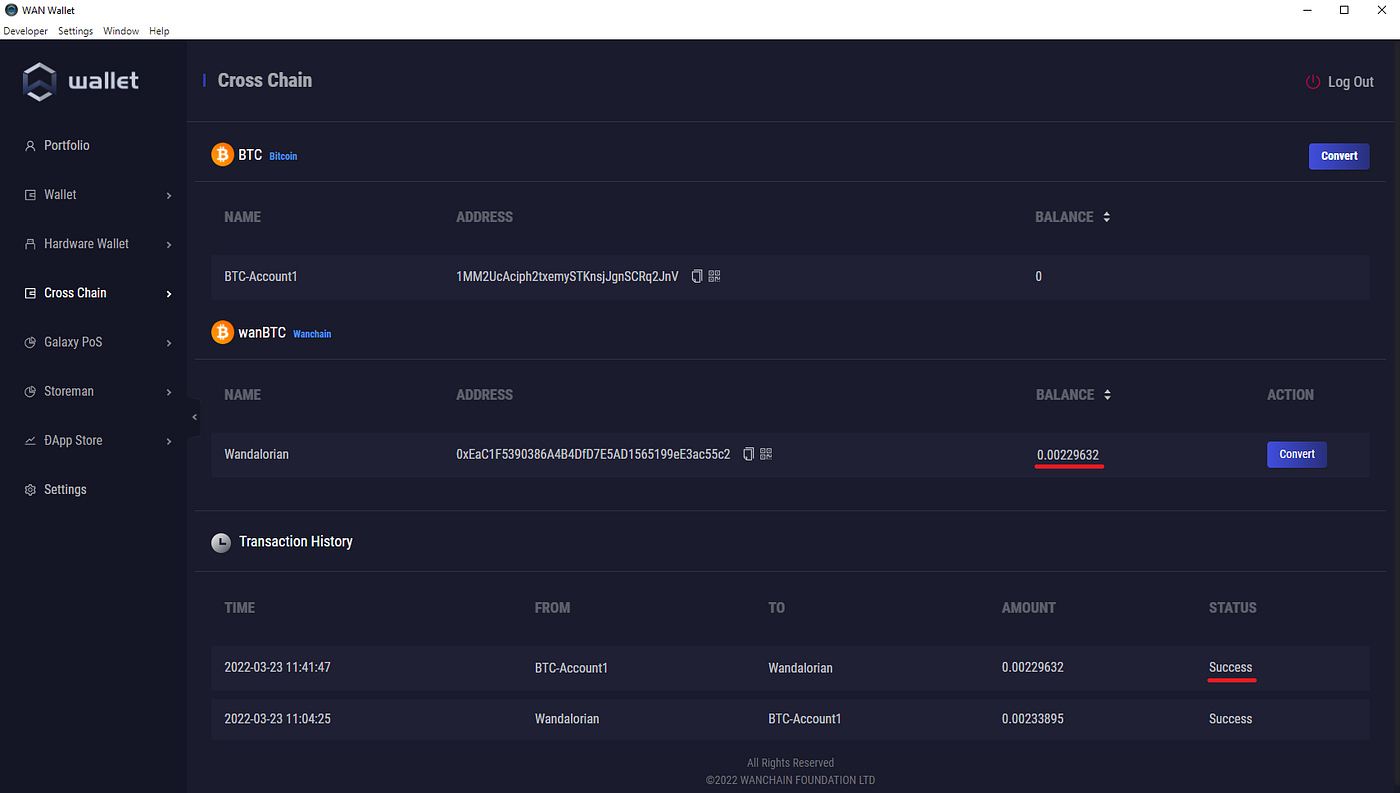Open the Developer menu
The width and height of the screenshot is (1400, 793).
[x=25, y=31]
